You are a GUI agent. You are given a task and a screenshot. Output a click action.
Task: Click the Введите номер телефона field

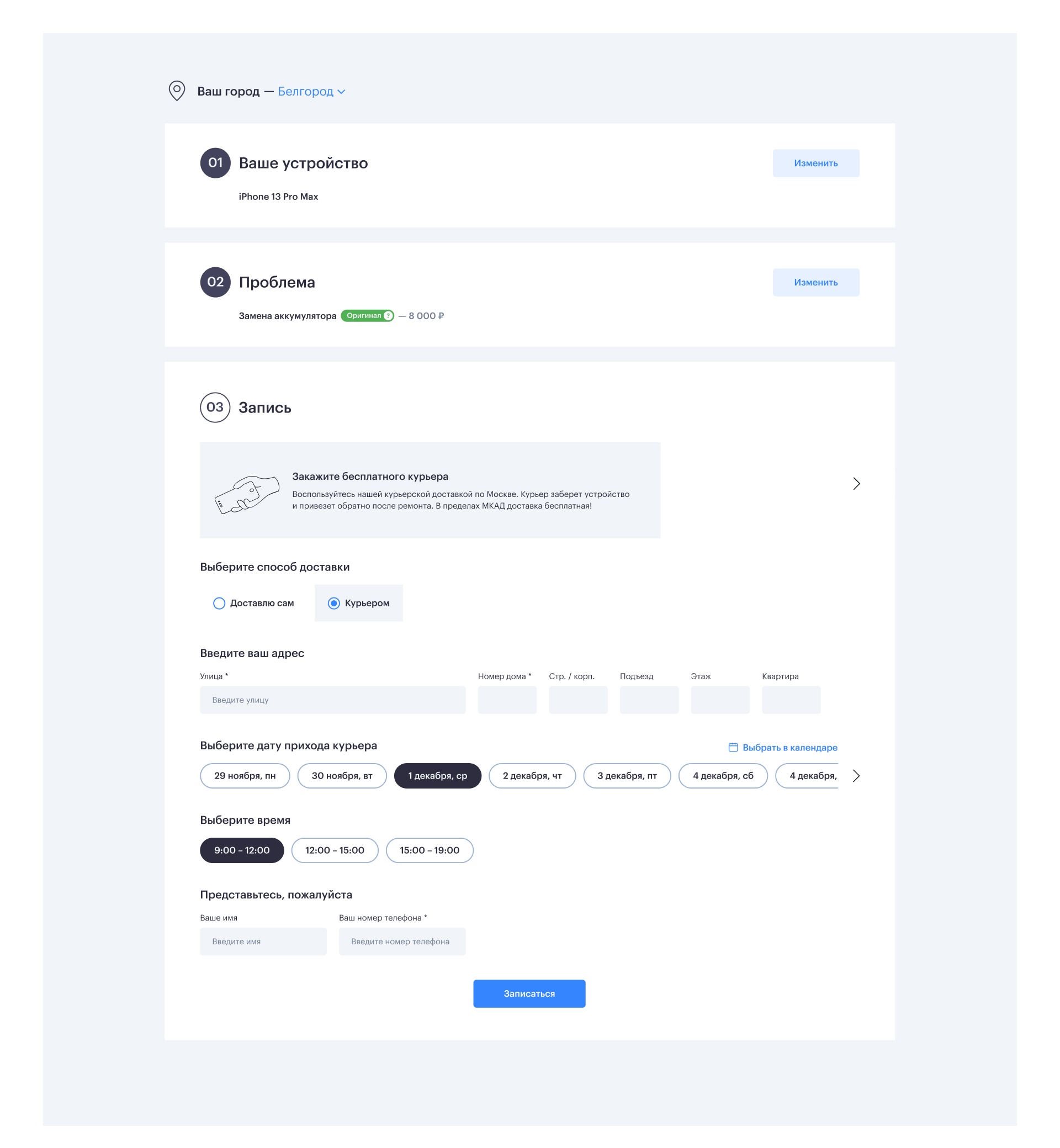[x=402, y=941]
